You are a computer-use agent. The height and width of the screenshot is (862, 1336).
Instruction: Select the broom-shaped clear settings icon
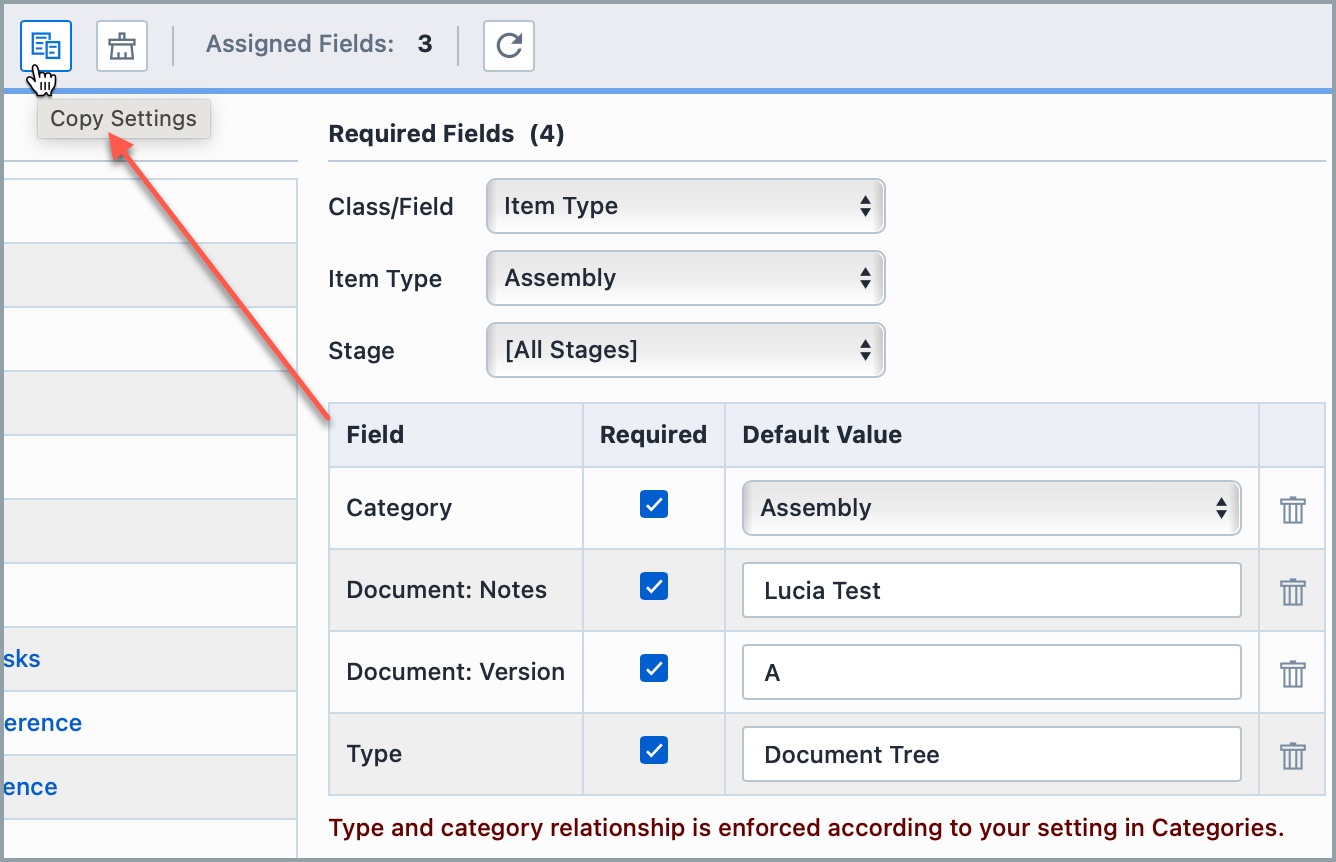pyautogui.click(x=121, y=46)
